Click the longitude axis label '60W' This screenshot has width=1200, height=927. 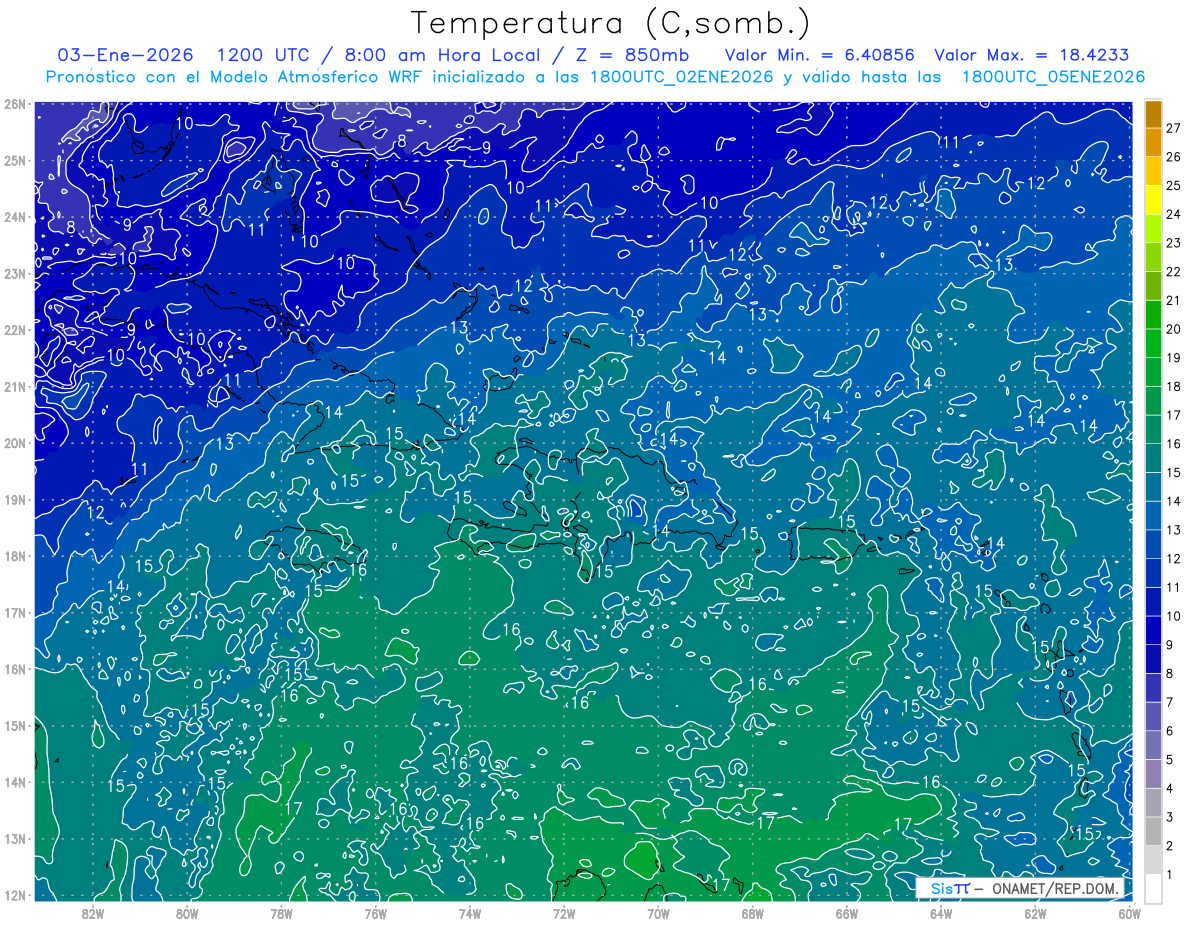point(1129,913)
